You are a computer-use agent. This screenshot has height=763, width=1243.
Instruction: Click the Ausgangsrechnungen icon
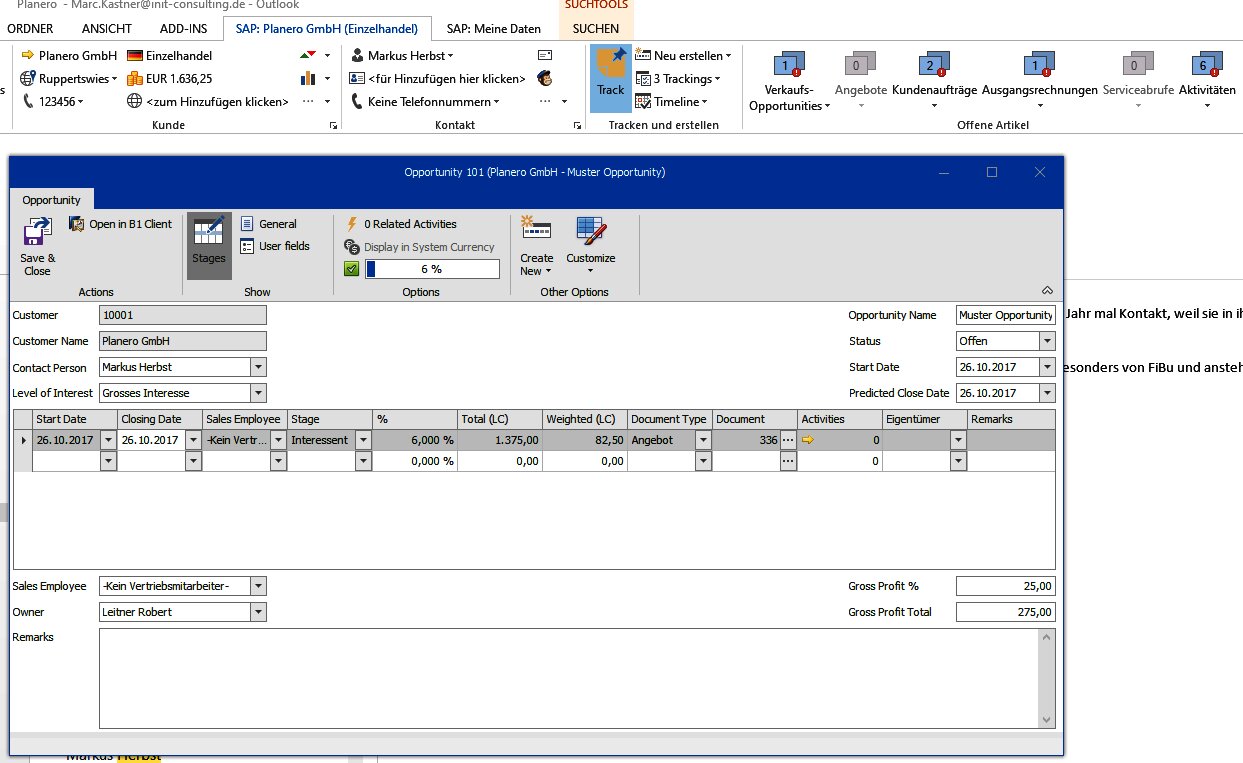1039,67
